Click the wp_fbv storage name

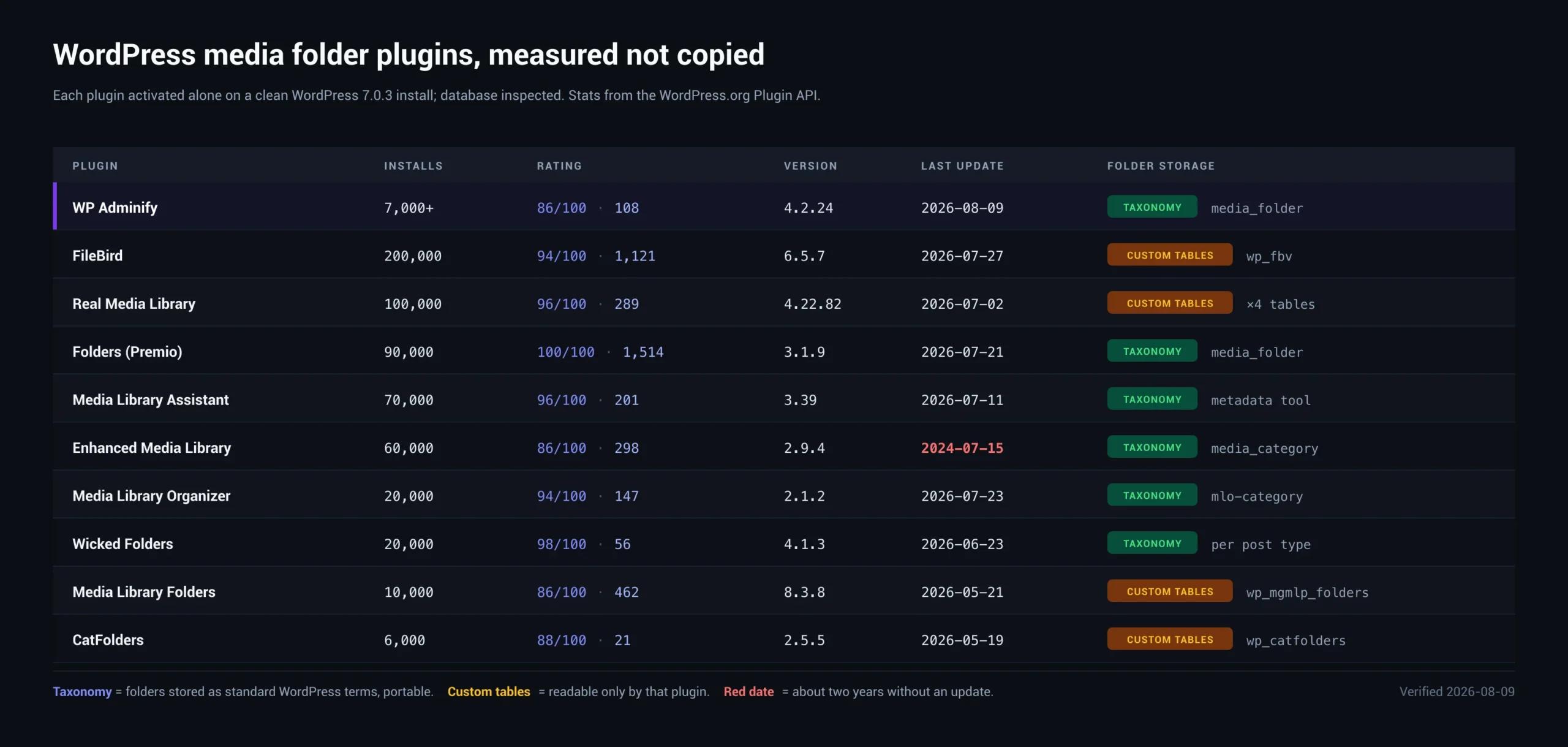point(1269,257)
